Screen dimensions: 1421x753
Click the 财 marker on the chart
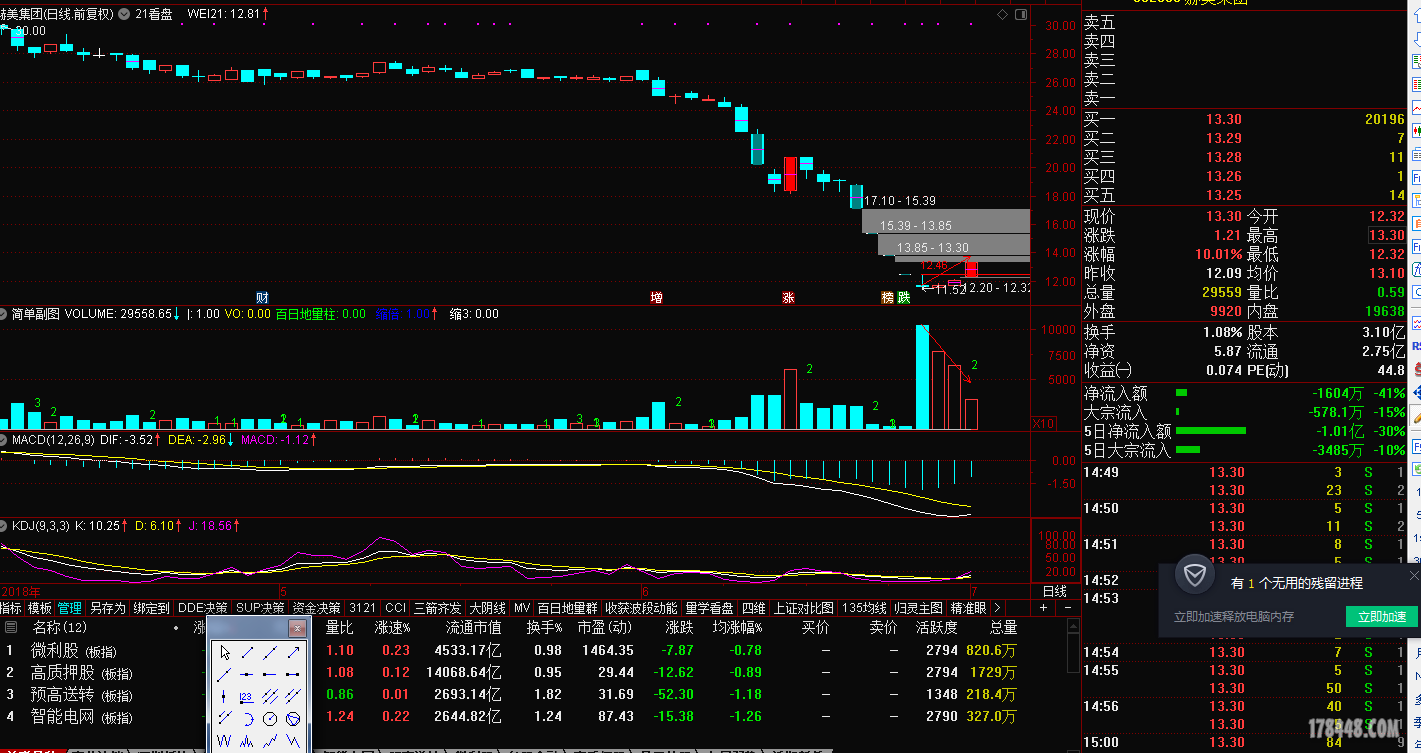[x=262, y=297]
